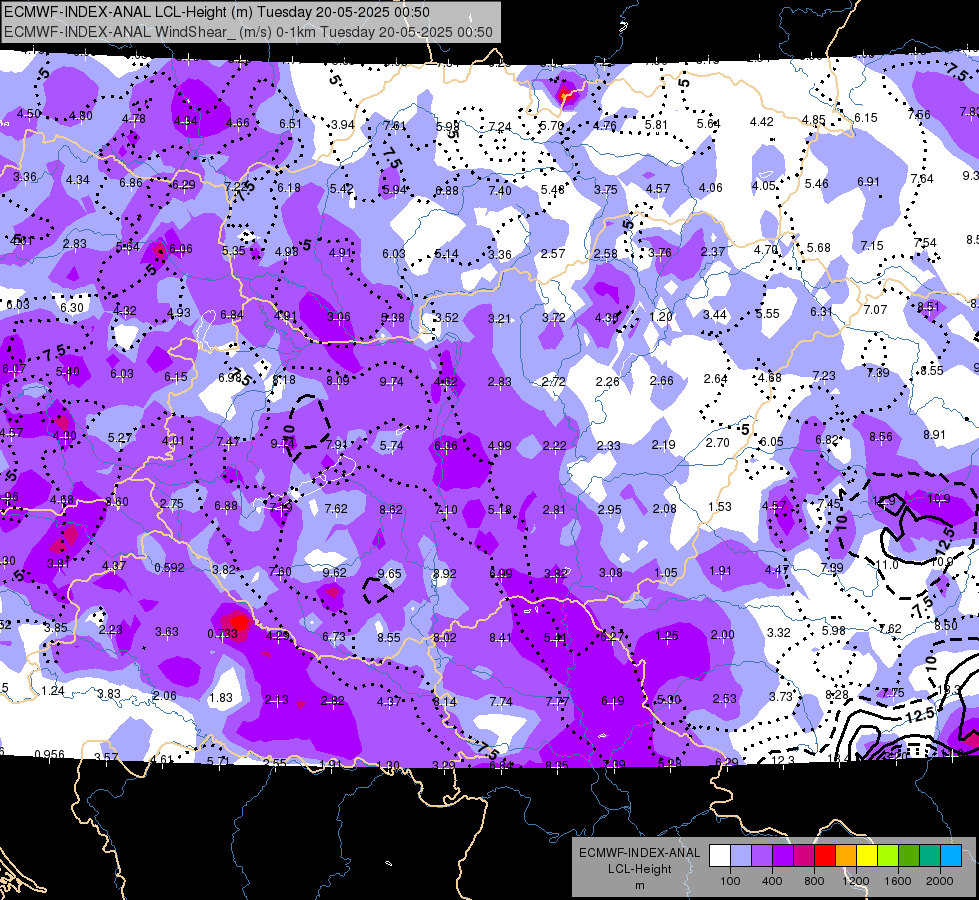Viewport: 979px width, 900px height.
Task: Click the wind shear value '6.19'
Action: (x=612, y=701)
